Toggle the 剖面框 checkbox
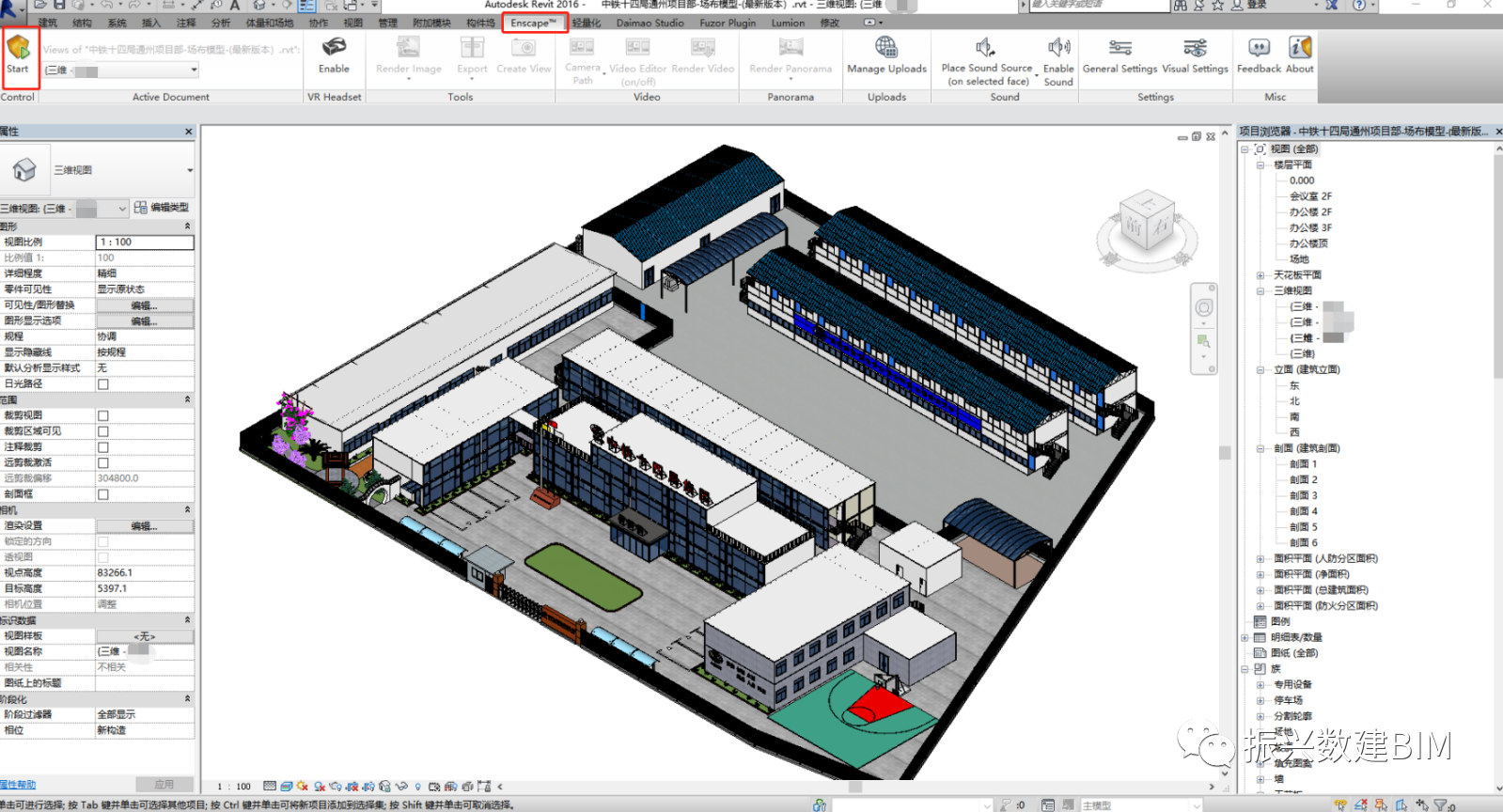 pos(103,494)
